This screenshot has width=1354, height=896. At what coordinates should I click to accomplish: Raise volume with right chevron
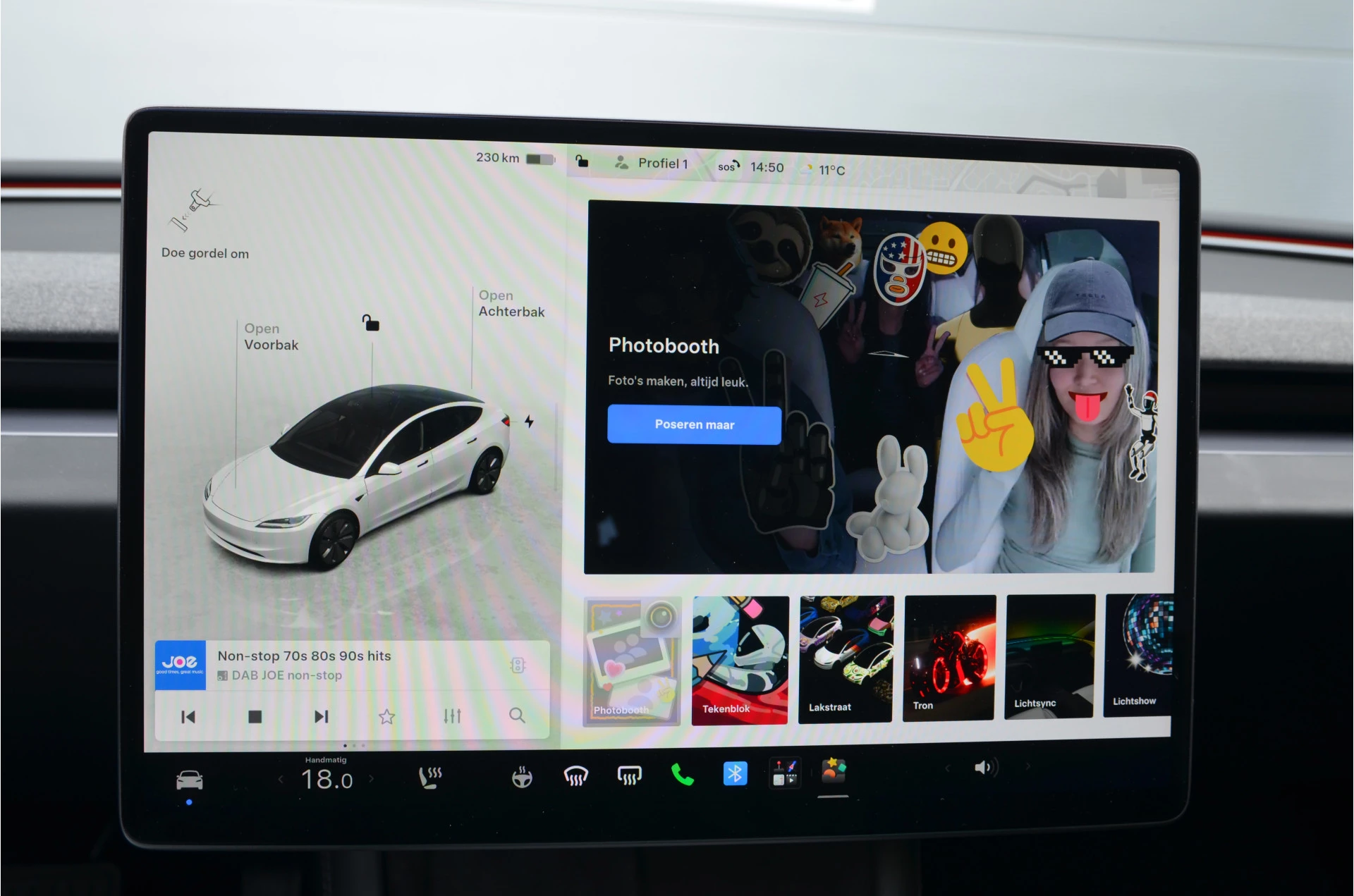click(1028, 766)
